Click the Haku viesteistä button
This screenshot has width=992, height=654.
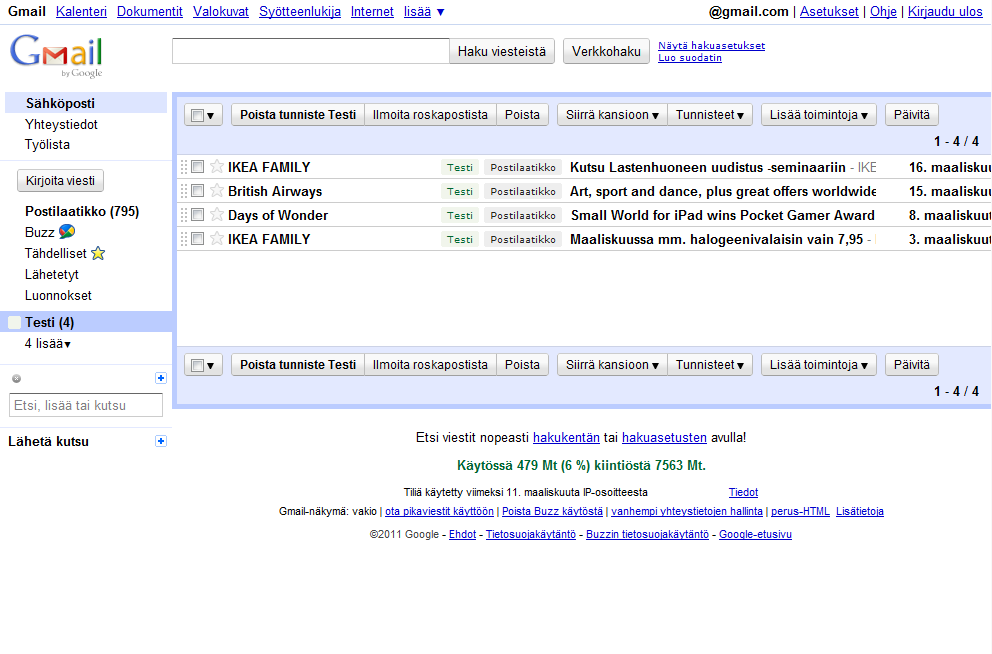(x=502, y=51)
